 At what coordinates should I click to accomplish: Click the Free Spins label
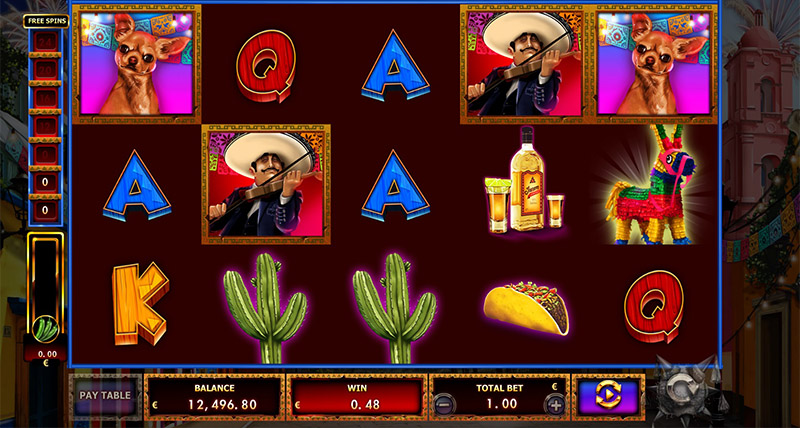tap(46, 21)
